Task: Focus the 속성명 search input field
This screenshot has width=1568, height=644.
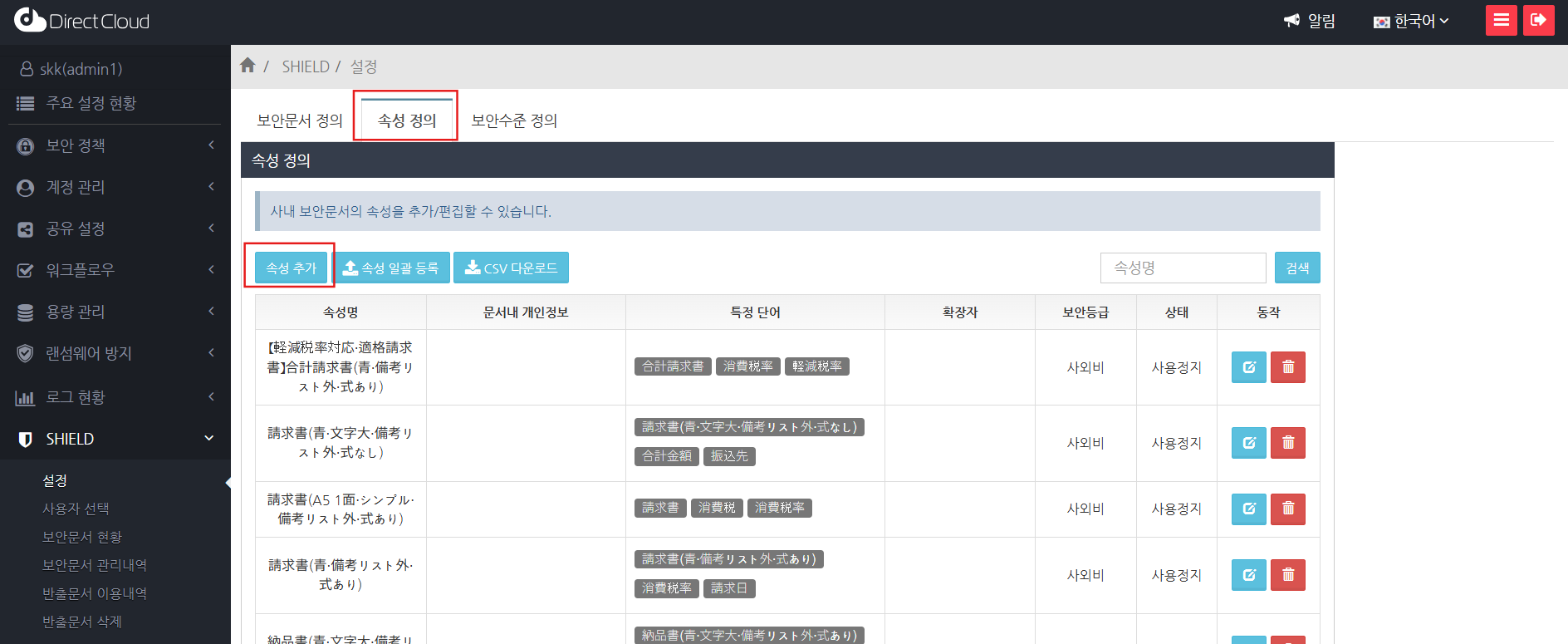Action: (1183, 268)
